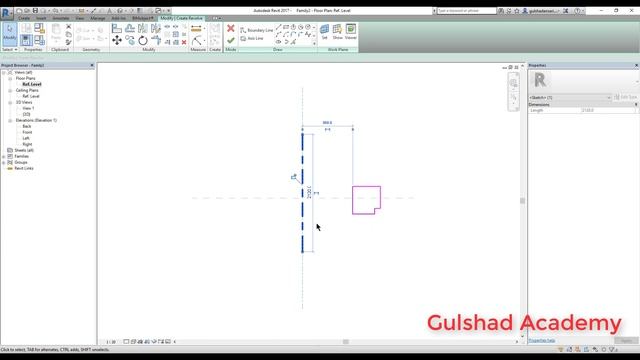Select the Trim/Extend tool in Modify panel
The width and height of the screenshot is (640, 360).
(x=156, y=40)
